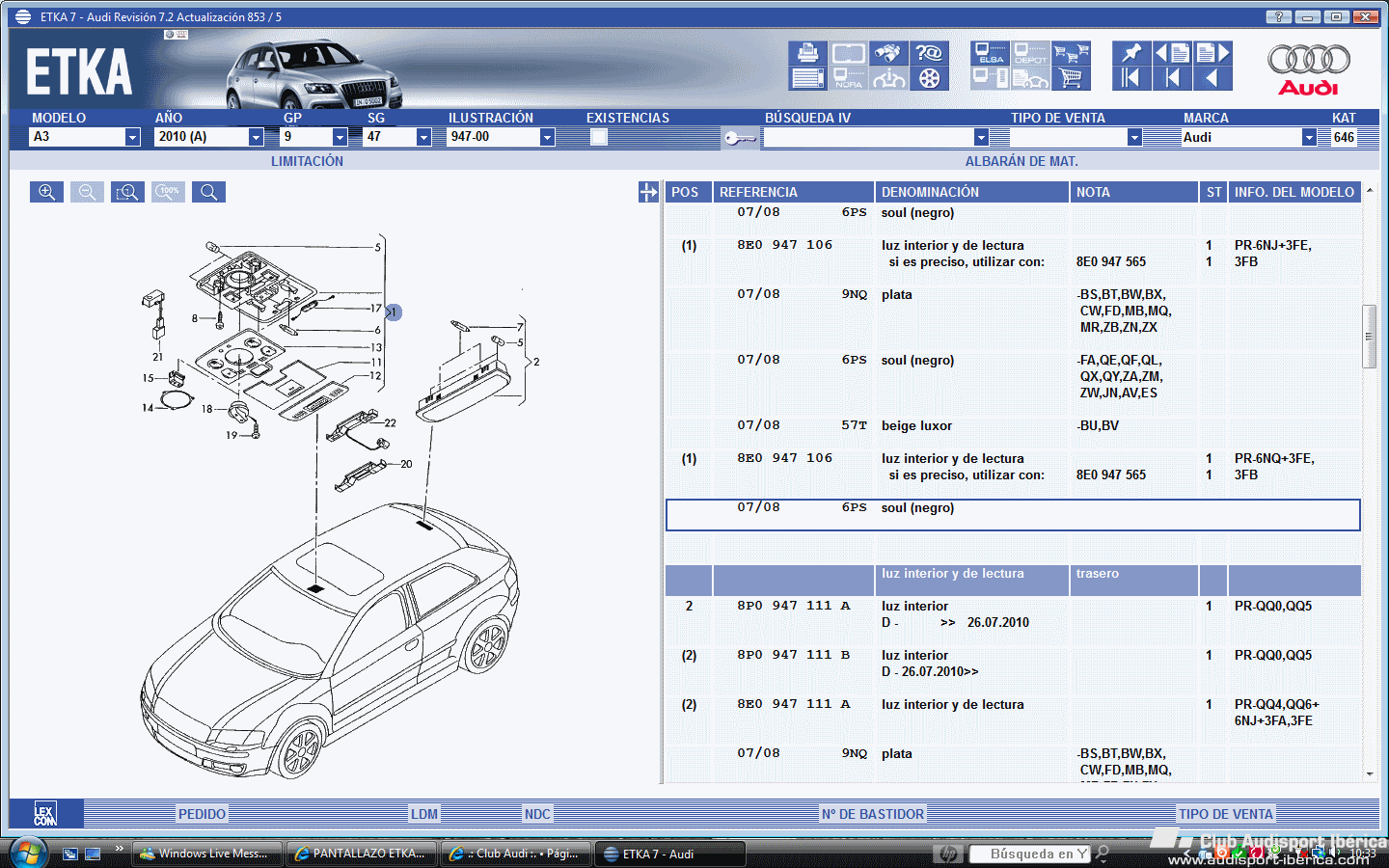Click the multiple shopping carts icon
Screen dimensions: 1389x868
tap(1071, 53)
